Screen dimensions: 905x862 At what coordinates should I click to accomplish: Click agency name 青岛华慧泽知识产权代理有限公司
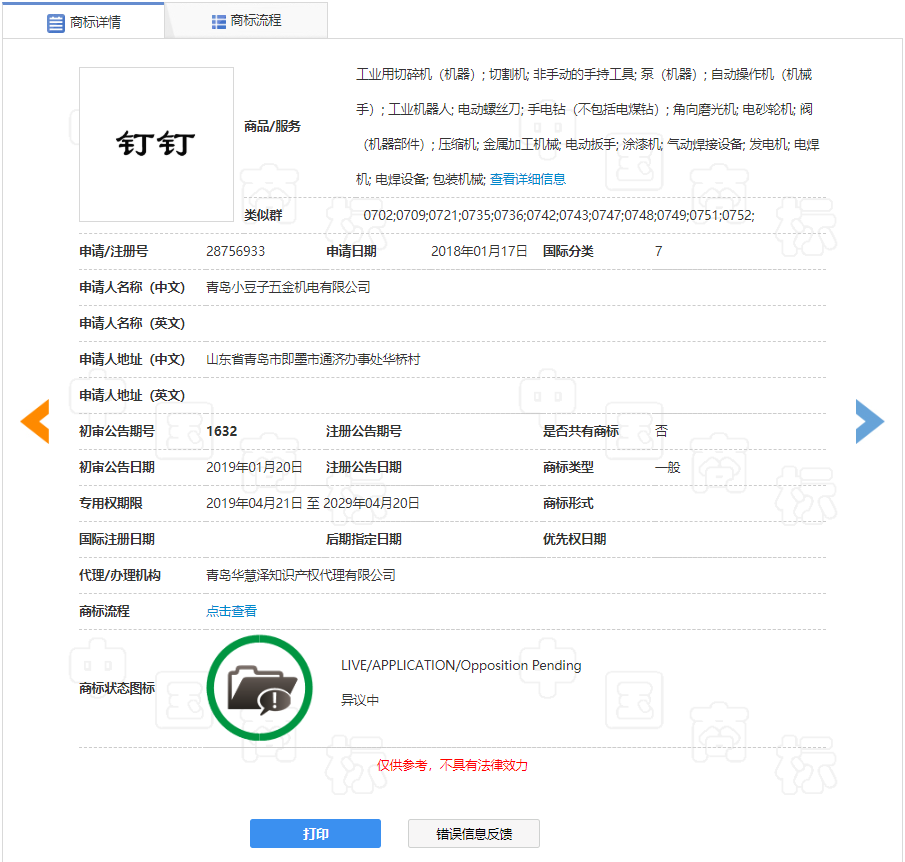[300, 575]
